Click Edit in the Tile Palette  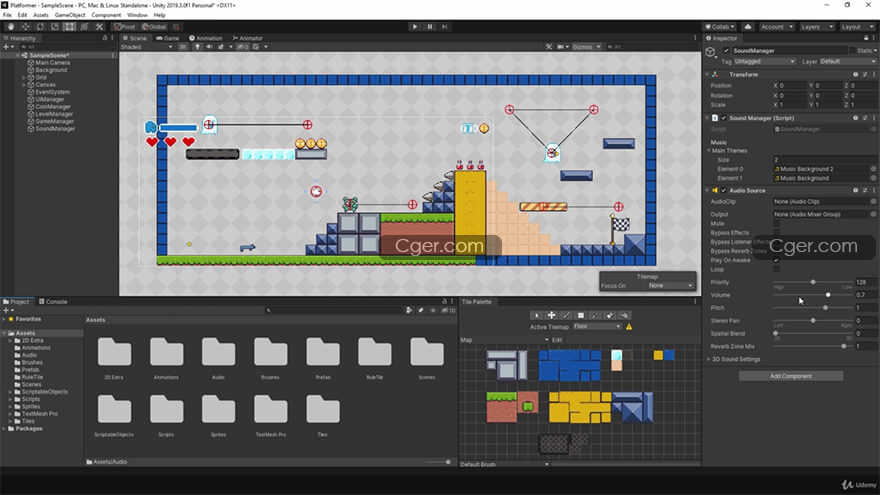[x=557, y=340]
